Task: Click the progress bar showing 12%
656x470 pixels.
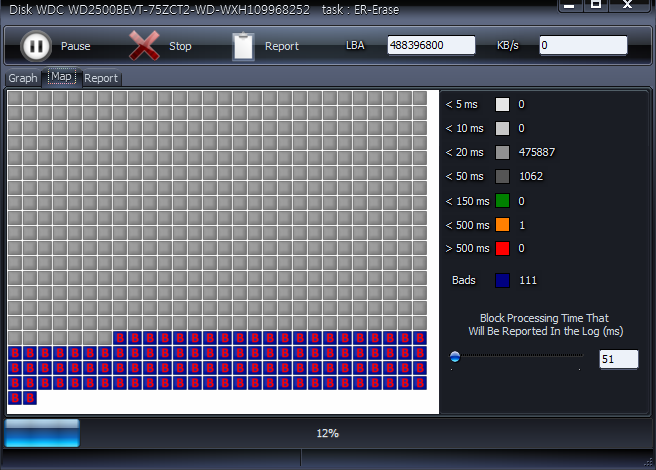Action: [x=328, y=433]
